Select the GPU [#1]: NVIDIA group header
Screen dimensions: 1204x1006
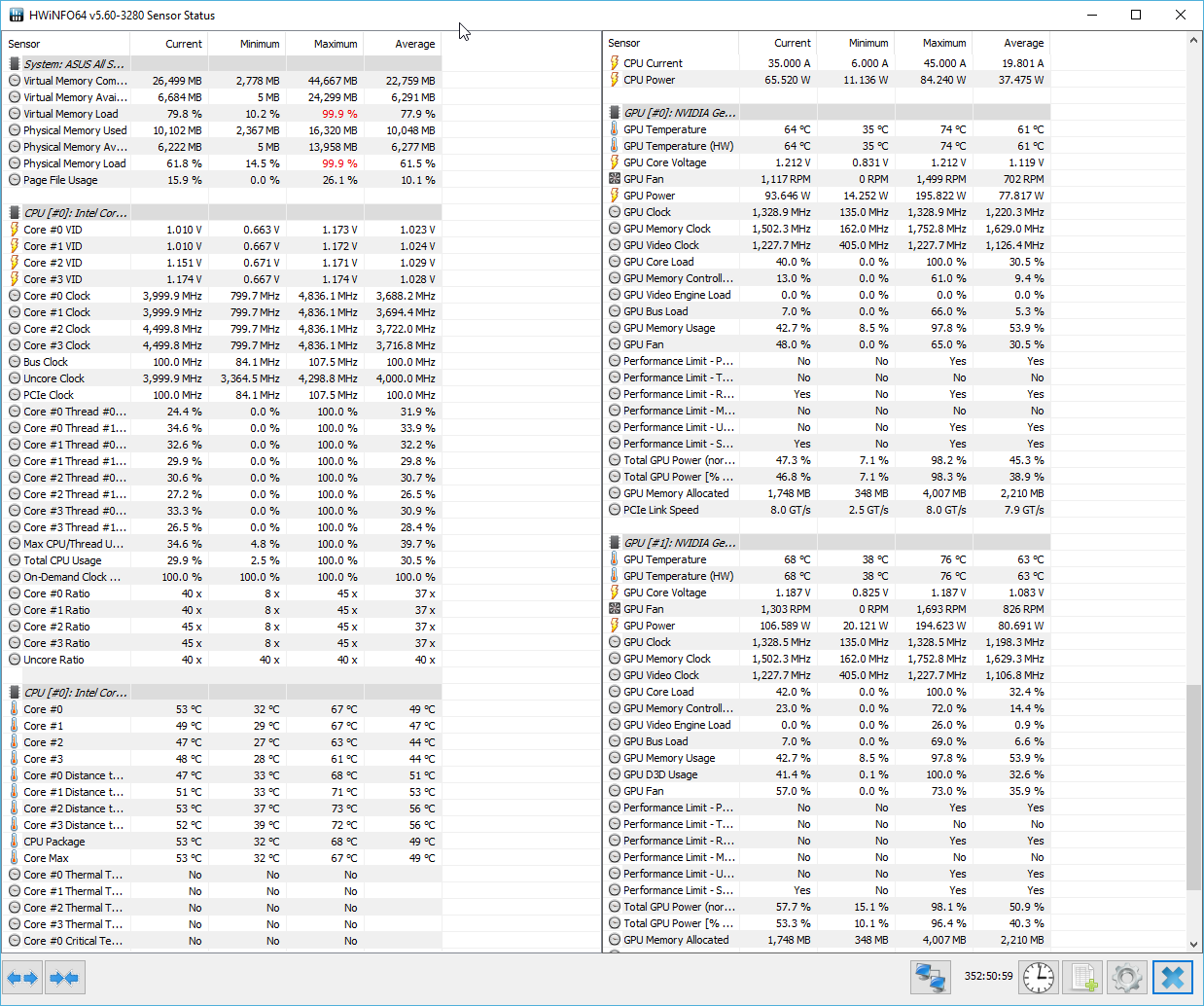point(679,543)
